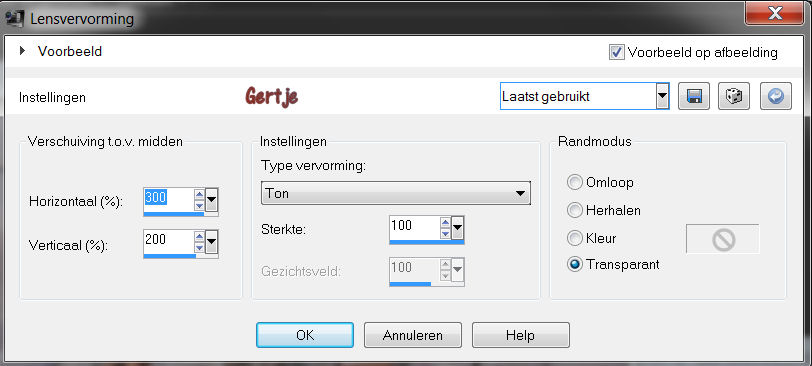Decrease the Horizontaal value with down arrow
The height and width of the screenshot is (366, 812).
pyautogui.click(x=199, y=206)
